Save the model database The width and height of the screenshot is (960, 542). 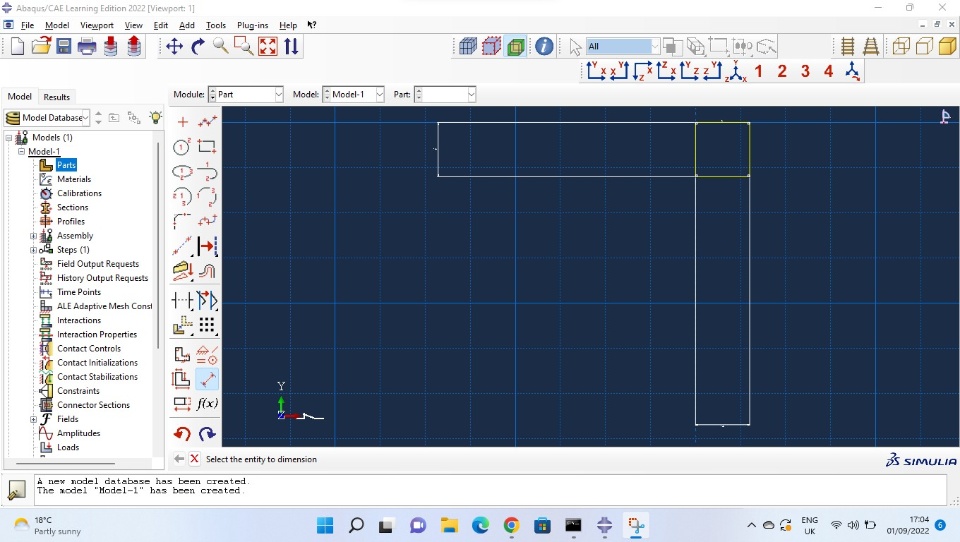point(64,47)
